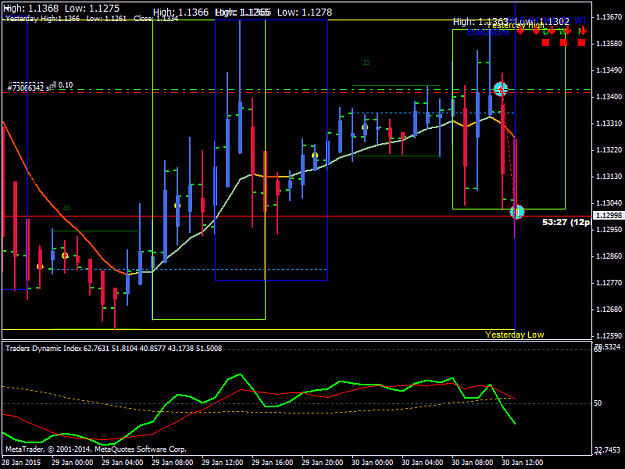Click the red square under the W label
This screenshot has height=469, width=625.
tap(563, 42)
